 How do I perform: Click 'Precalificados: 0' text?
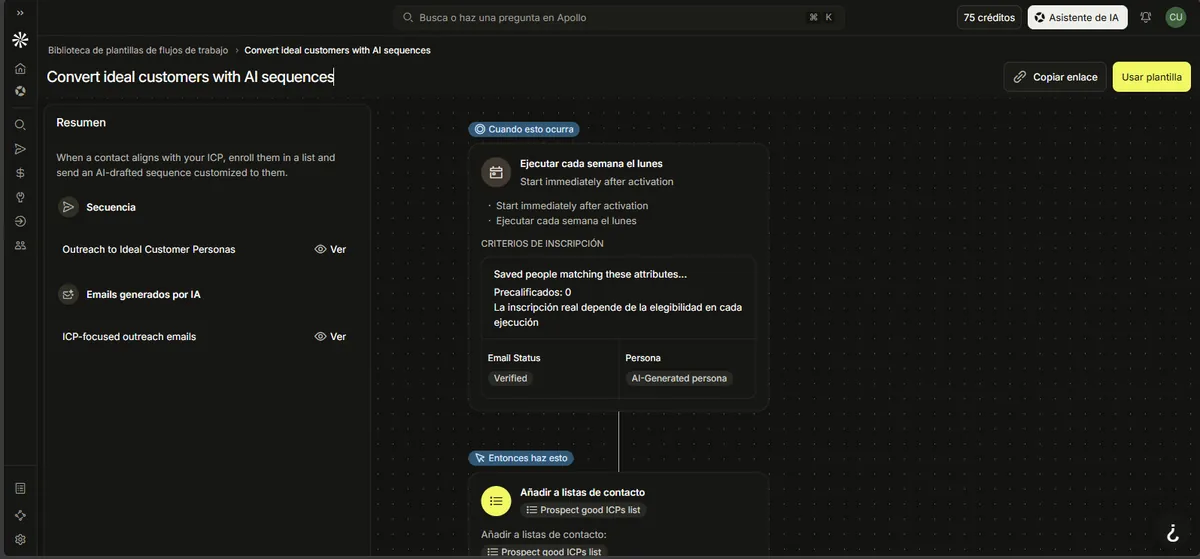533,293
